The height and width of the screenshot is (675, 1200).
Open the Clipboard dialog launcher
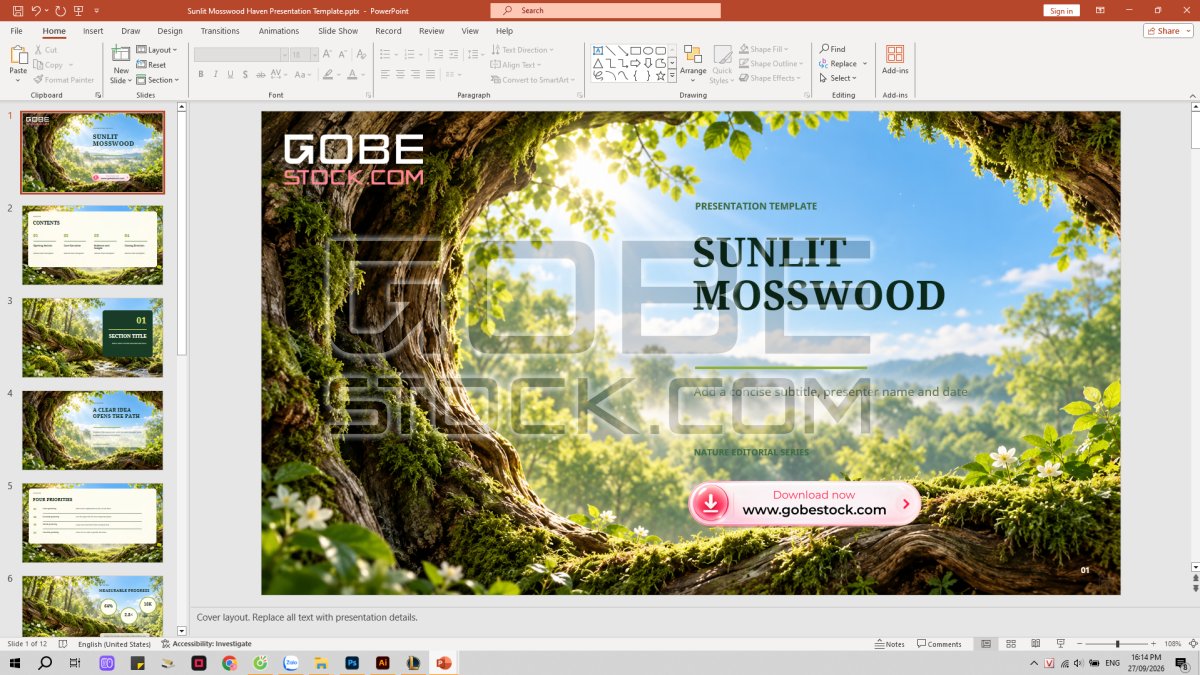(x=98, y=95)
